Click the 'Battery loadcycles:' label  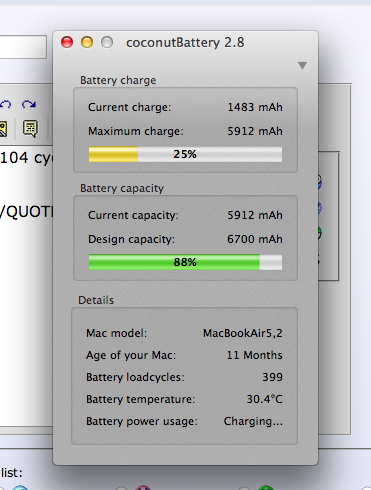pos(135,377)
